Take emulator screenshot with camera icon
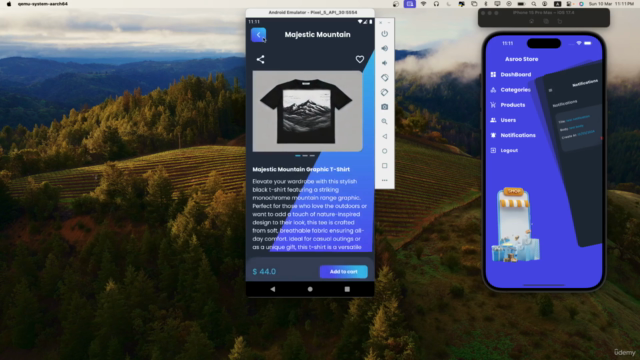Image resolution: width=640 pixels, height=360 pixels. pyautogui.click(x=384, y=107)
